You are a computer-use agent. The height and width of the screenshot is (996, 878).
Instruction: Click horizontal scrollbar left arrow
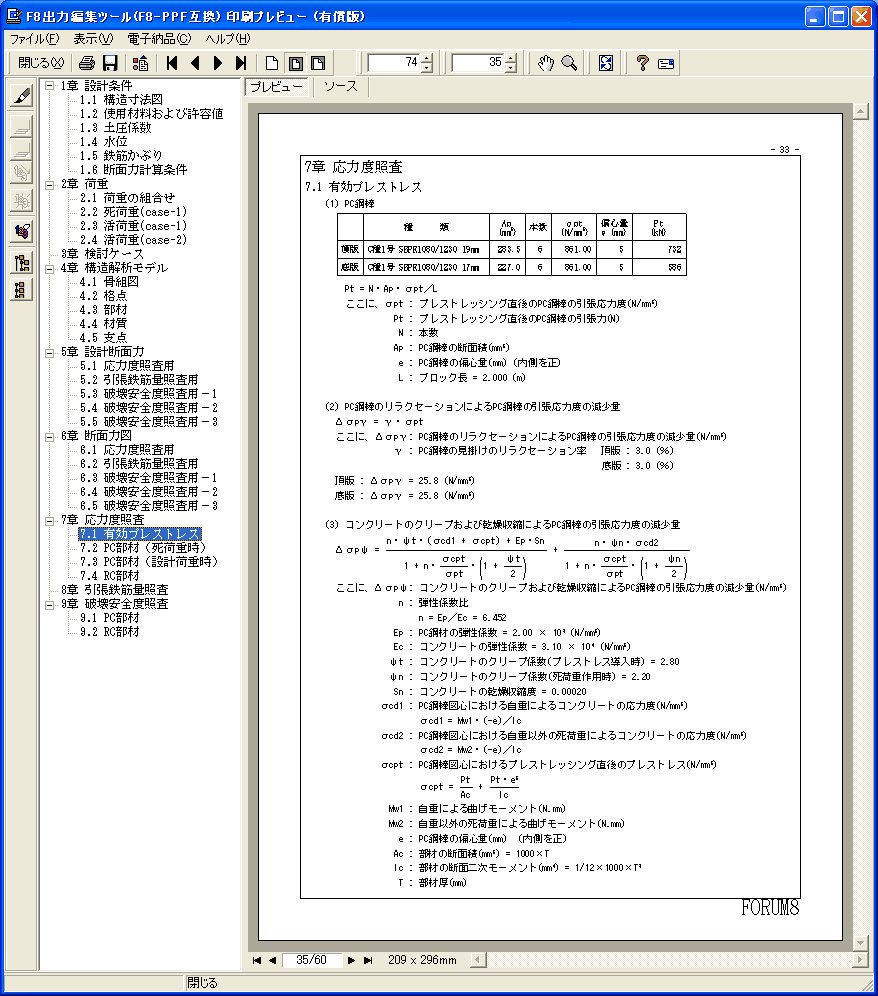coord(479,960)
